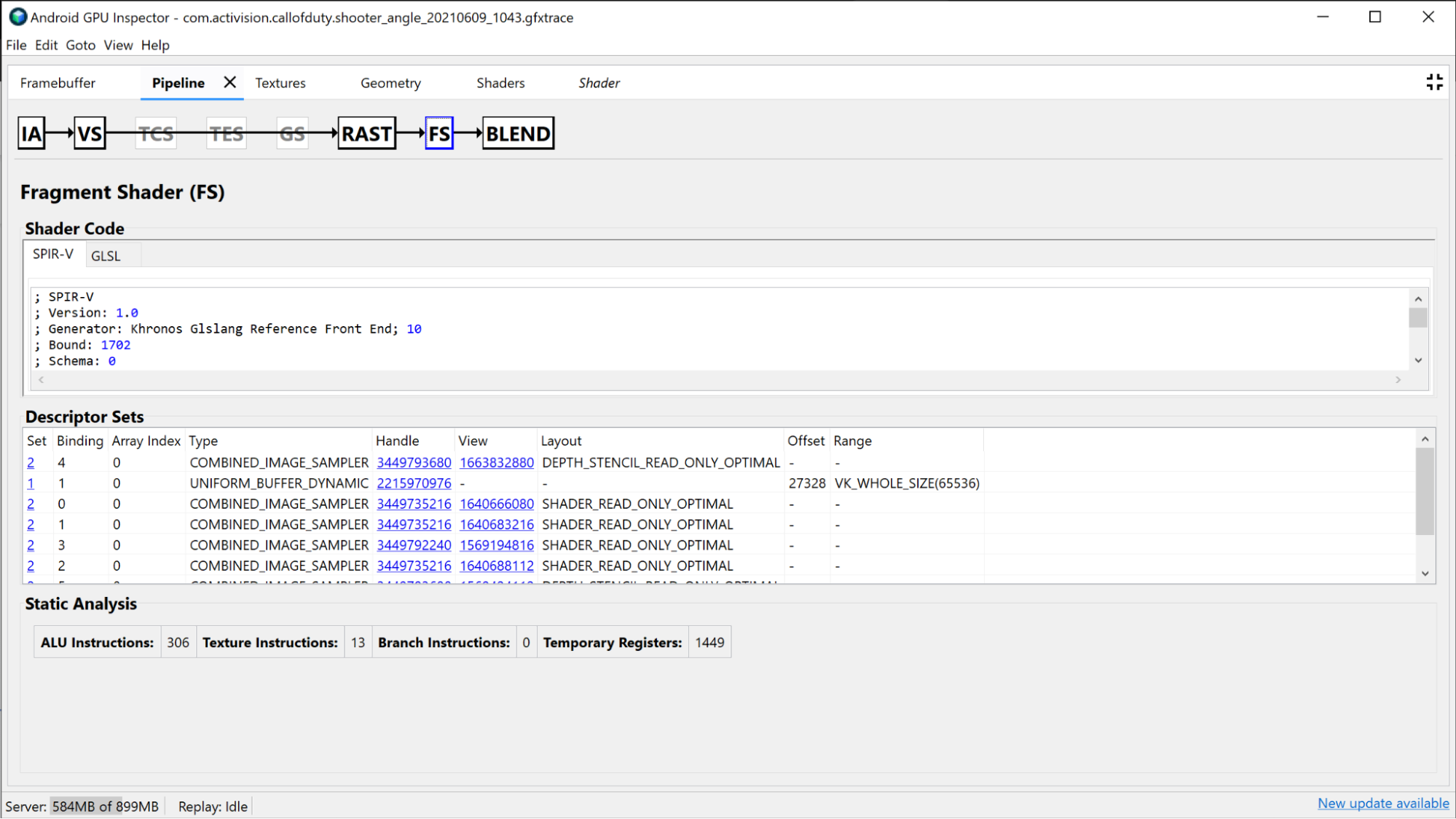Viewport: 1456px width, 819px height.
Task: Click the BLEND pipeline stage icon
Action: [516, 134]
